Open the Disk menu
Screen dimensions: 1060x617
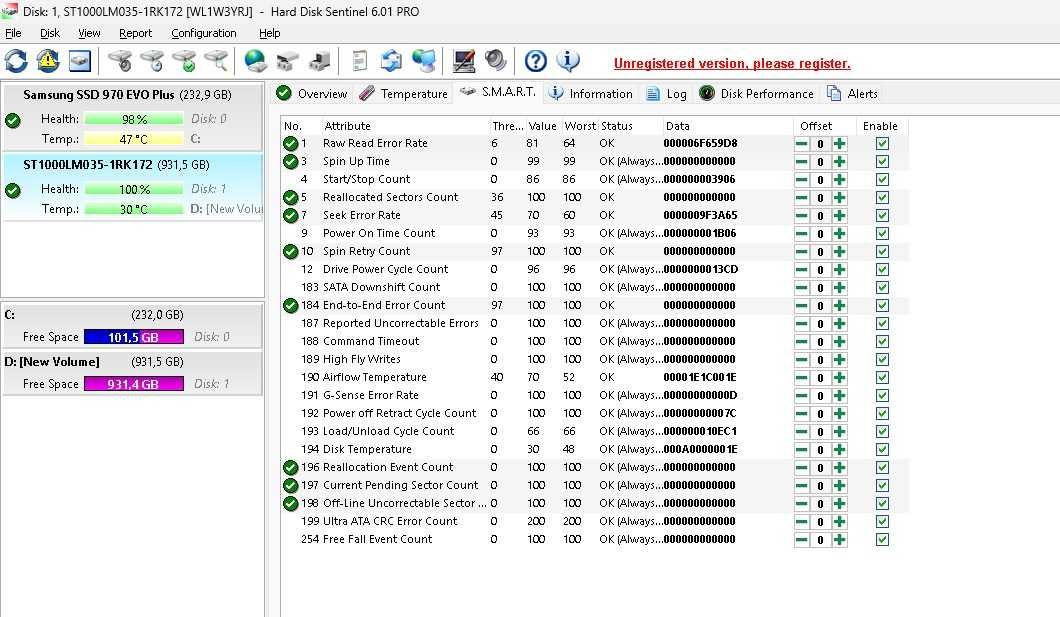point(49,33)
